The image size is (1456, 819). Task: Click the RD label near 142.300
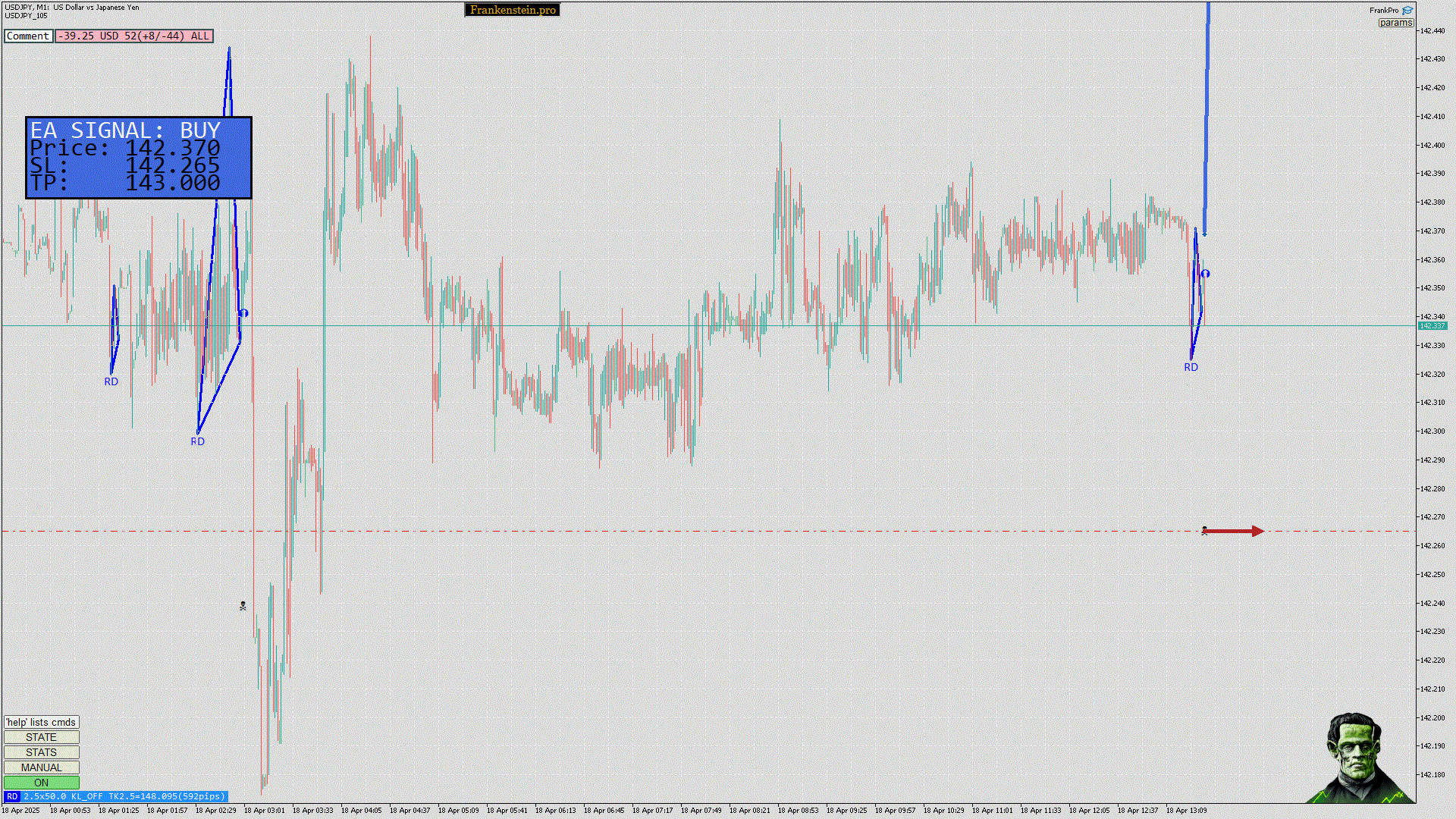[197, 442]
